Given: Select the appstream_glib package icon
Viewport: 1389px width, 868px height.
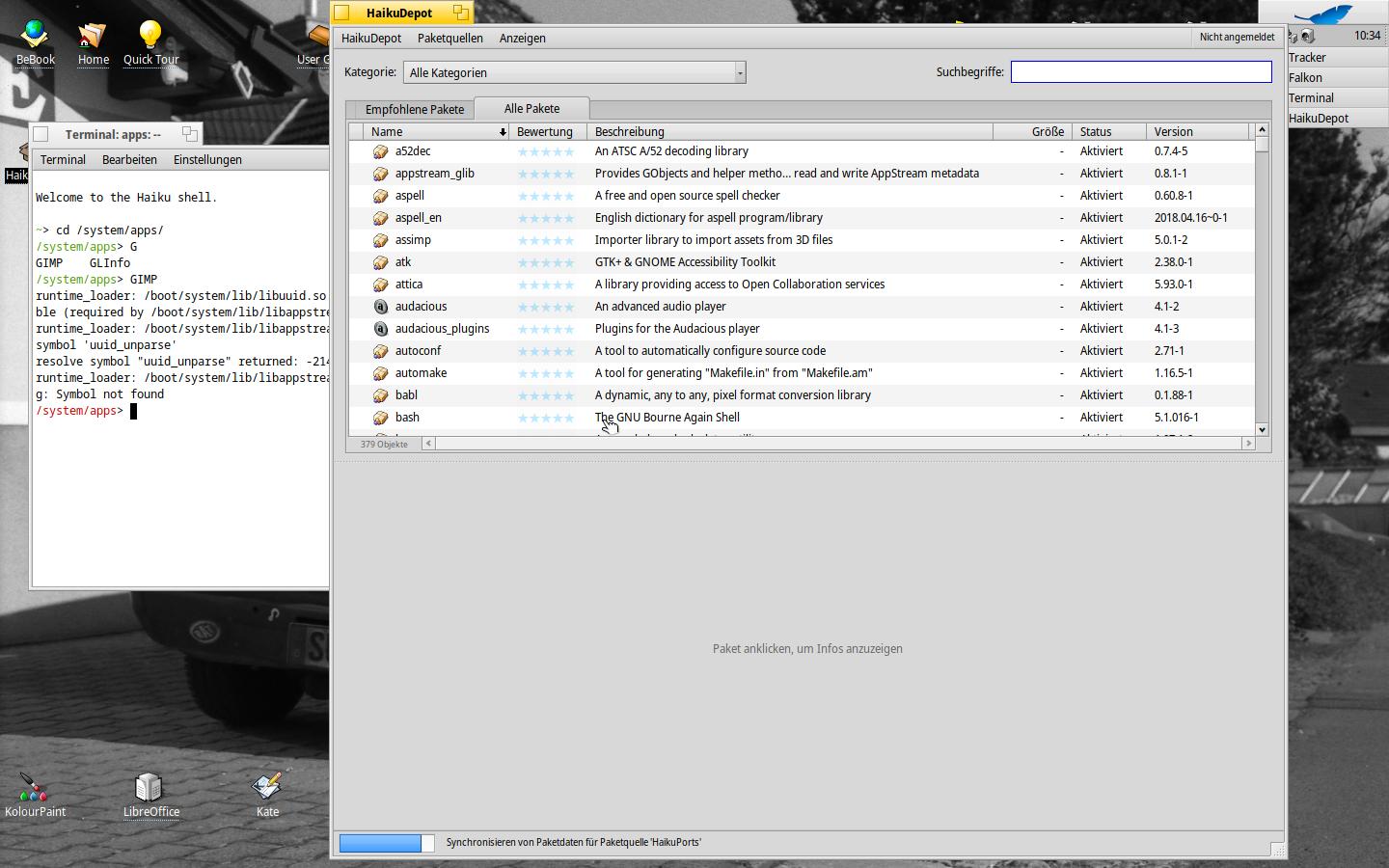Looking at the screenshot, I should pyautogui.click(x=380, y=174).
